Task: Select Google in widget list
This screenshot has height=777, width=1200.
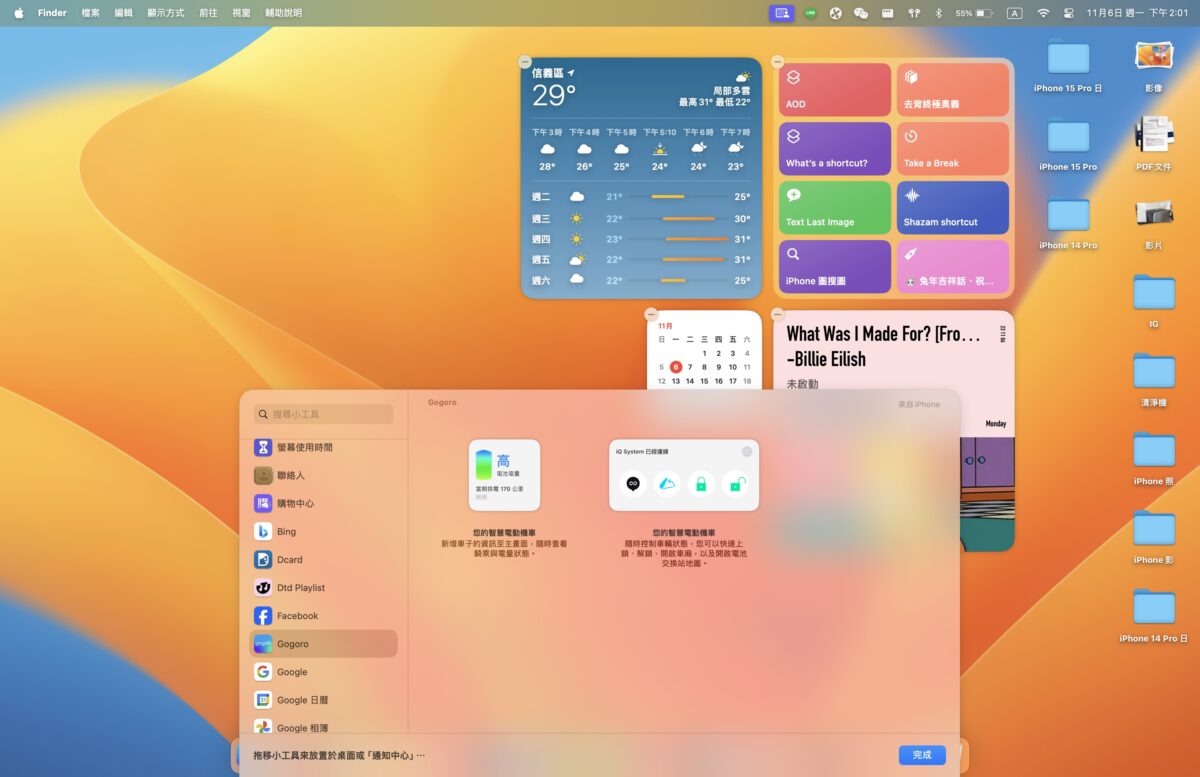Action: pos(323,671)
